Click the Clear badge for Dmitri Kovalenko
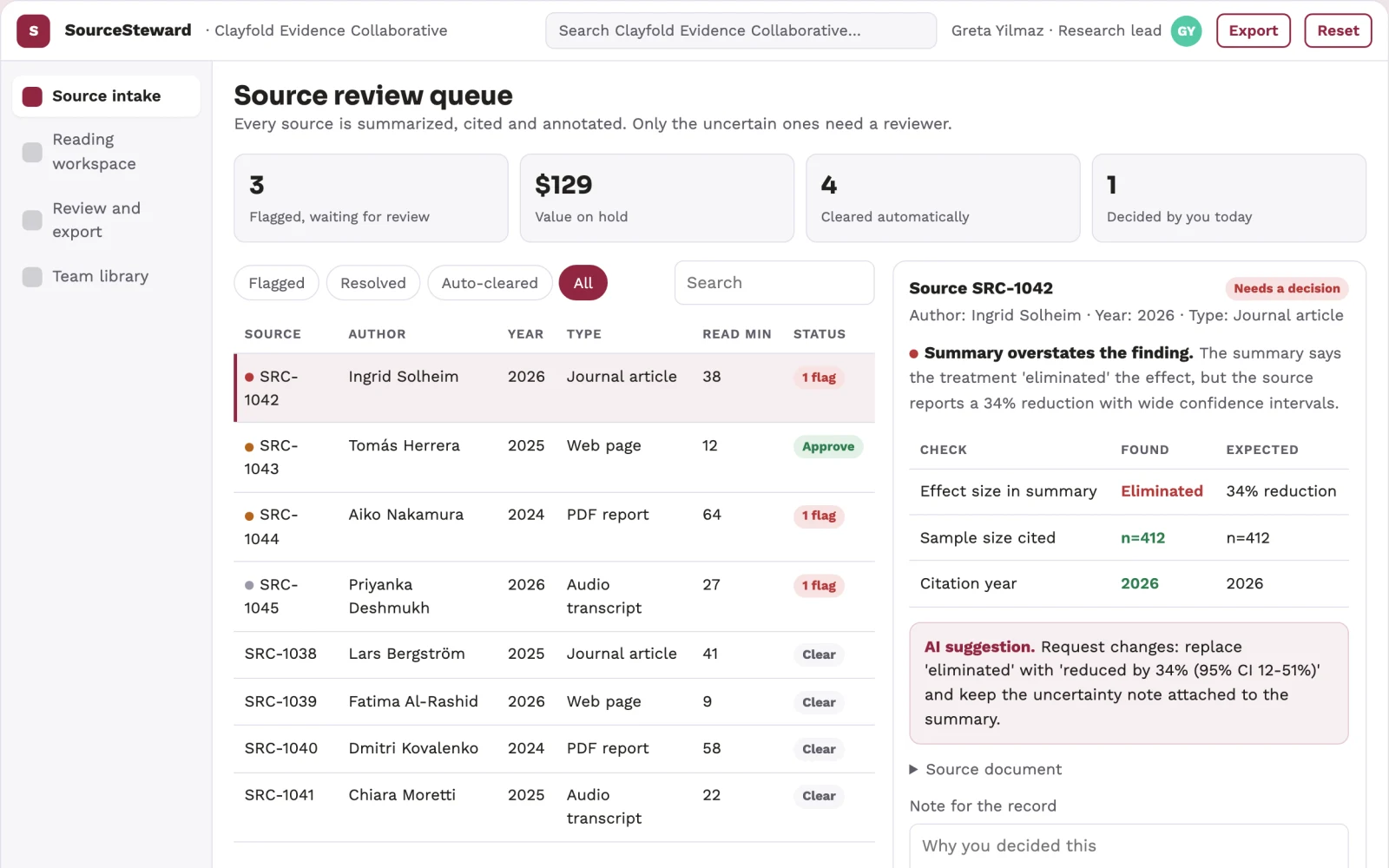1389x868 pixels. tap(819, 749)
